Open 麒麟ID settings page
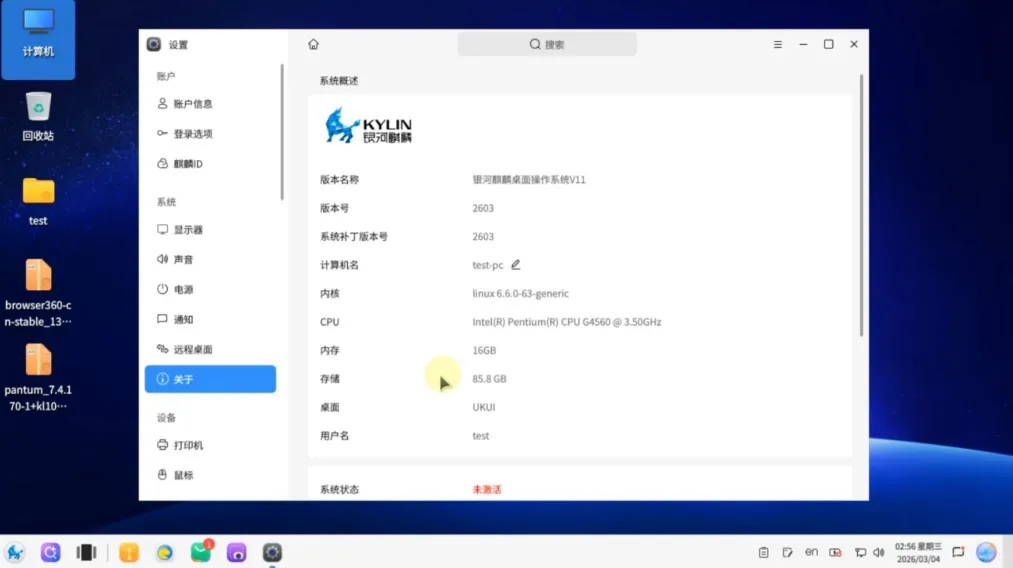1013x568 pixels. click(211, 163)
